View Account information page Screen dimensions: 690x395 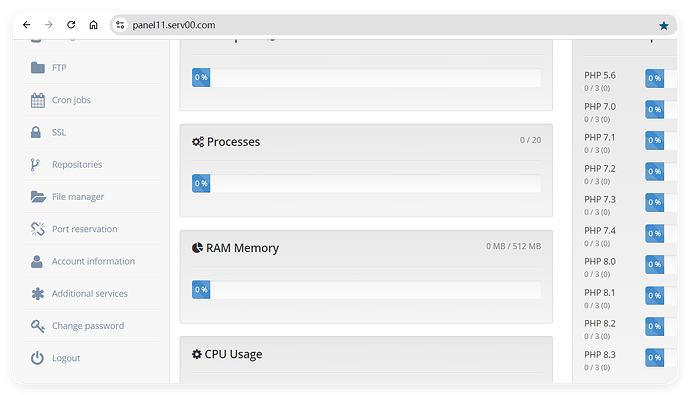92,261
